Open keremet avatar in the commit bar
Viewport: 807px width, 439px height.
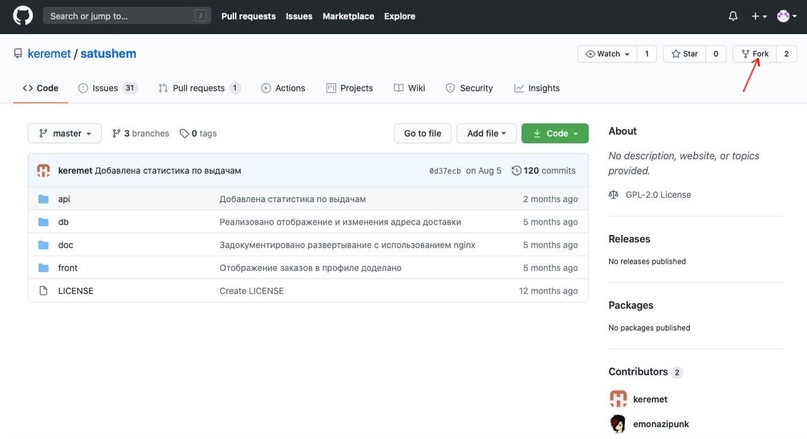pyautogui.click(x=43, y=170)
